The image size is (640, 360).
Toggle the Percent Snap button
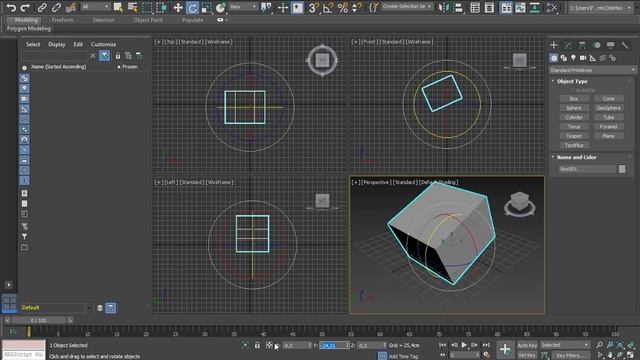[x=342, y=7]
